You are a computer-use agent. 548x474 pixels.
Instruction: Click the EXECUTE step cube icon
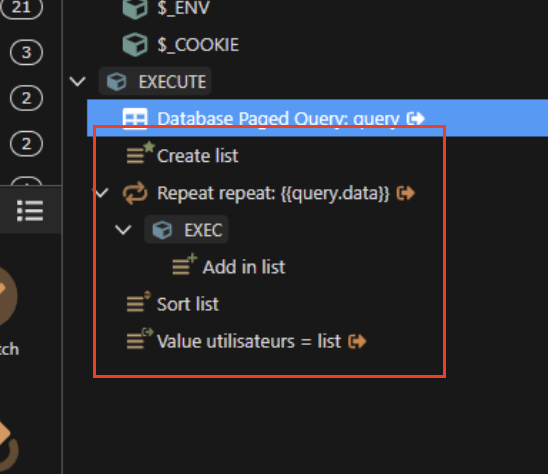click(116, 82)
